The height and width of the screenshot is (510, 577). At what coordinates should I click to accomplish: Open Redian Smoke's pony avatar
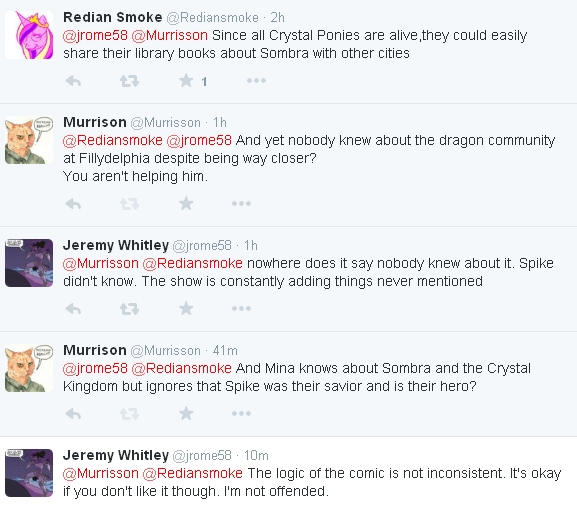[x=29, y=35]
